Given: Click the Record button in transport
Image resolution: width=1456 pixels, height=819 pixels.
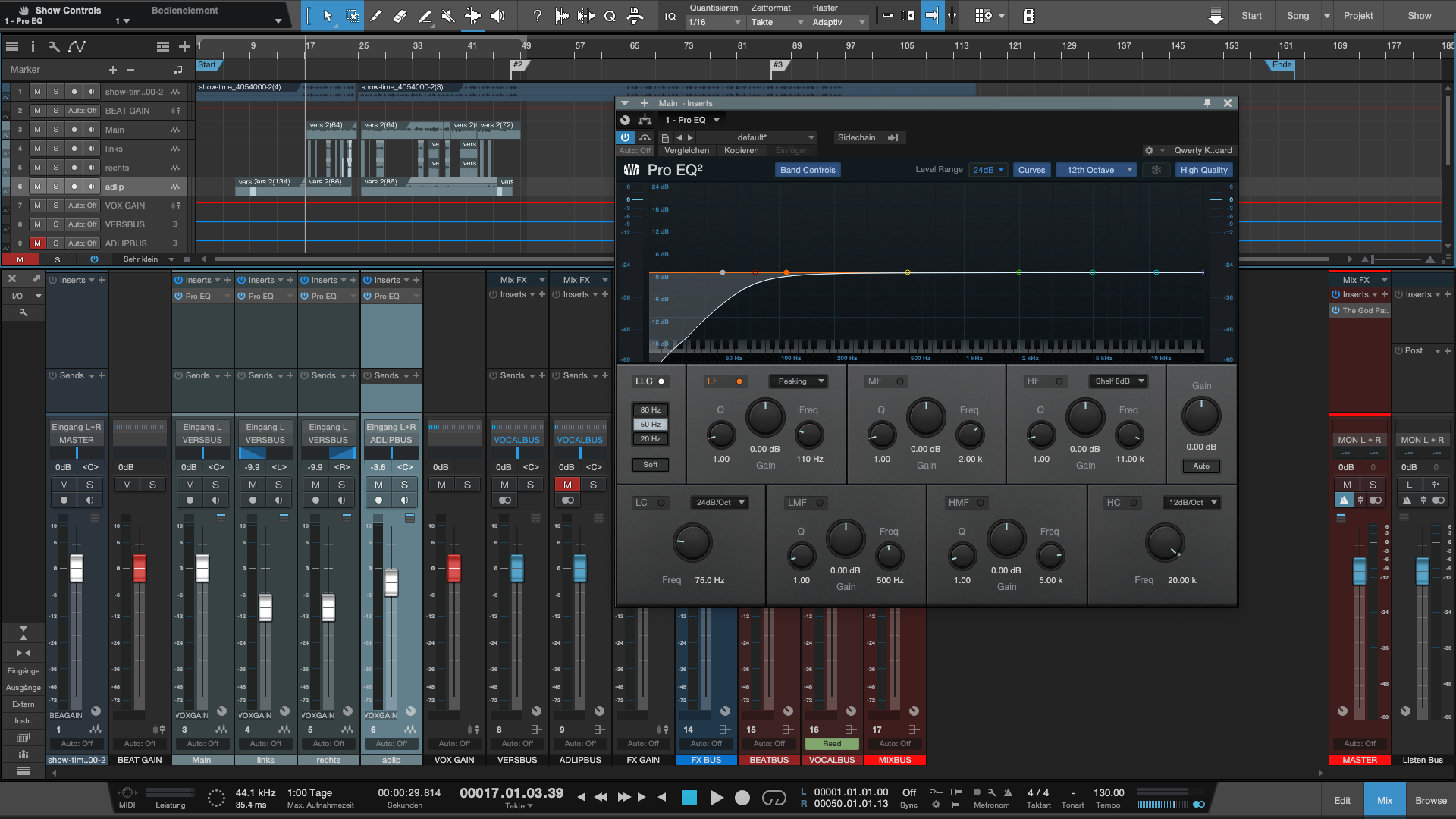Looking at the screenshot, I should click(x=742, y=798).
